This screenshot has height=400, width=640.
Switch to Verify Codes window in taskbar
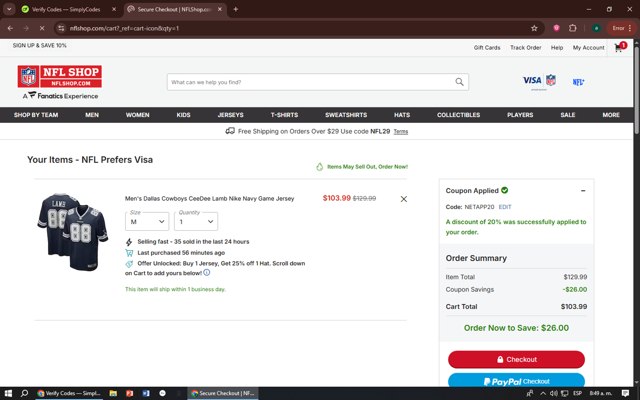point(69,393)
